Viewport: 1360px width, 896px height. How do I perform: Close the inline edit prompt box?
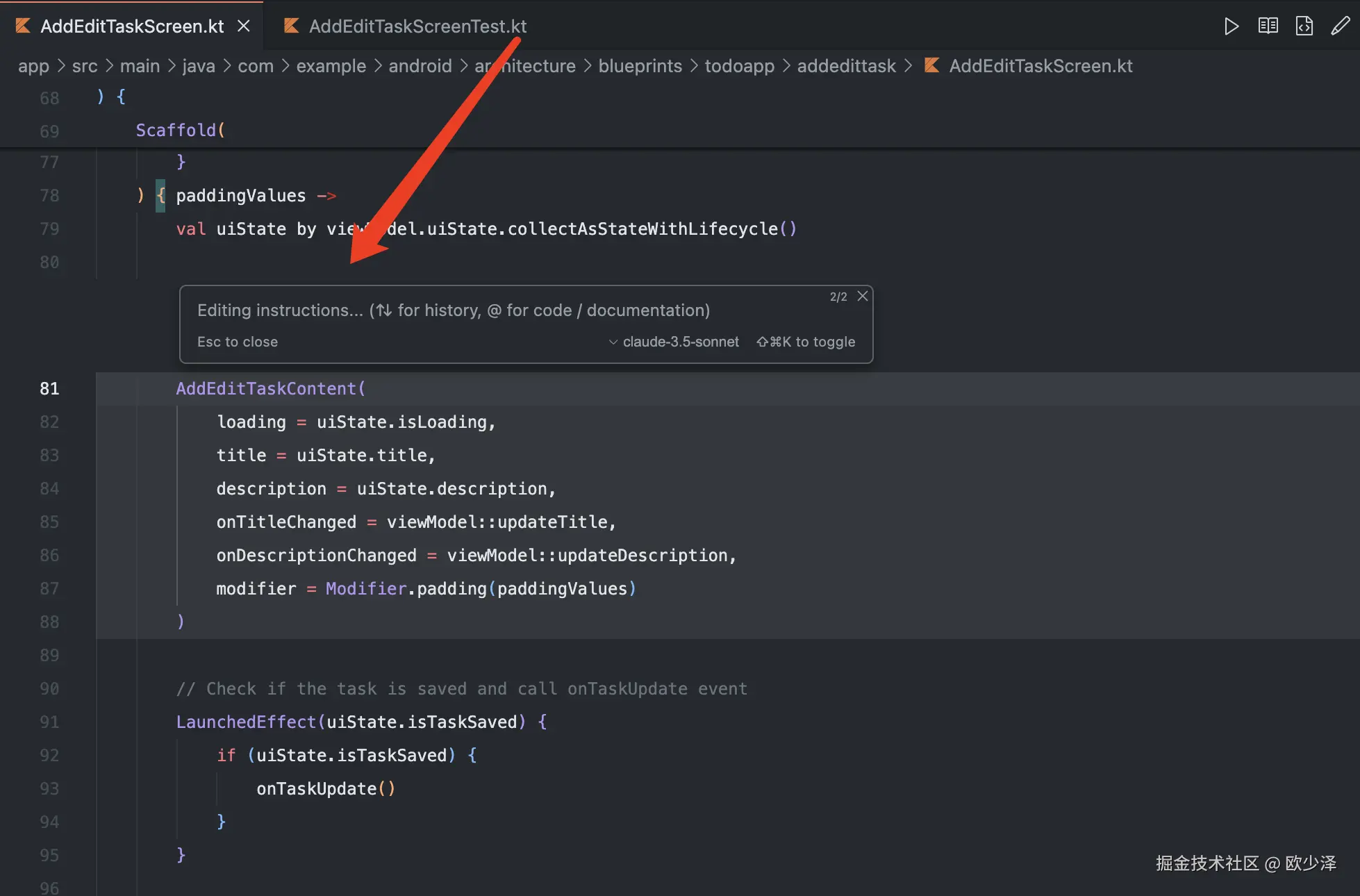click(863, 296)
